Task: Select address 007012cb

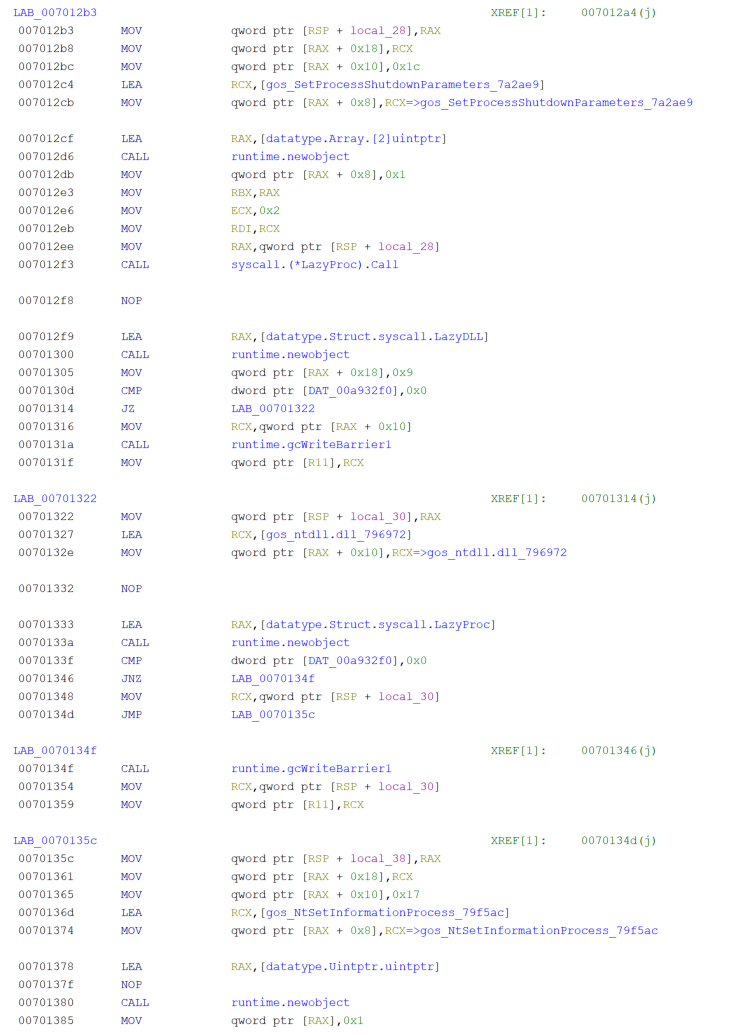Action: [x=46, y=102]
